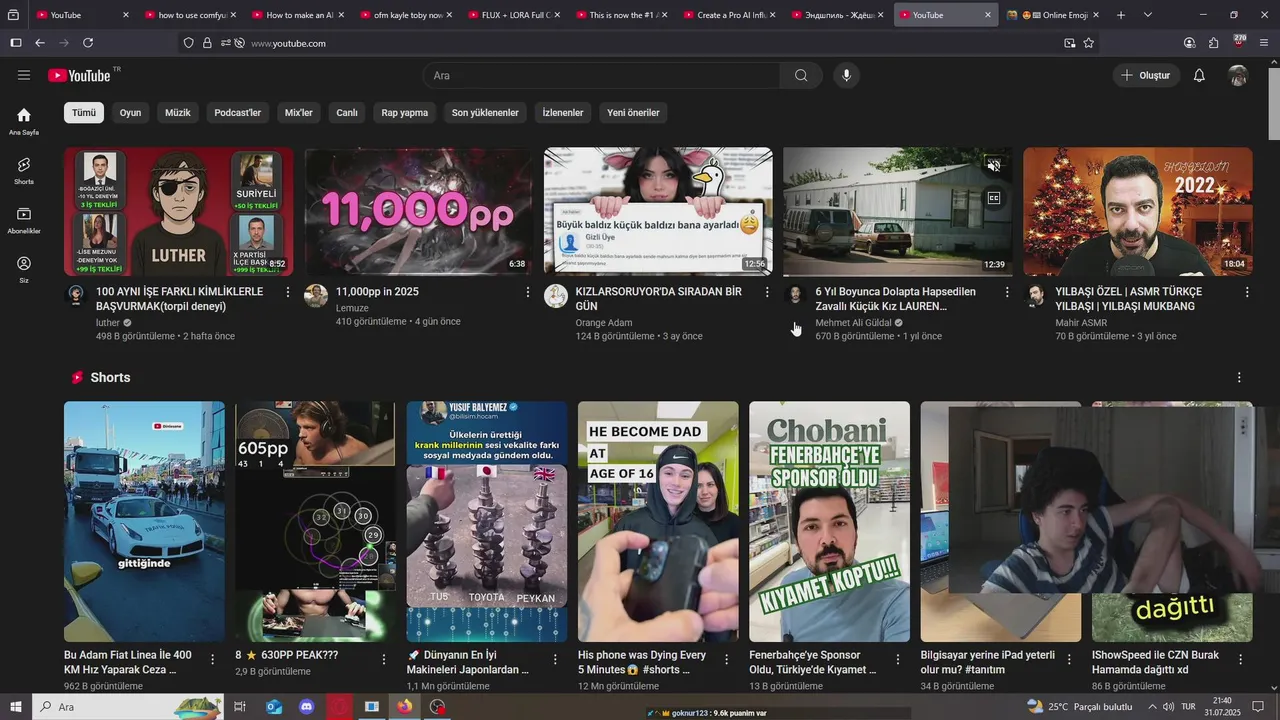Open options for 630PP PEAK short
This screenshot has height=720, width=1280.
[384, 660]
